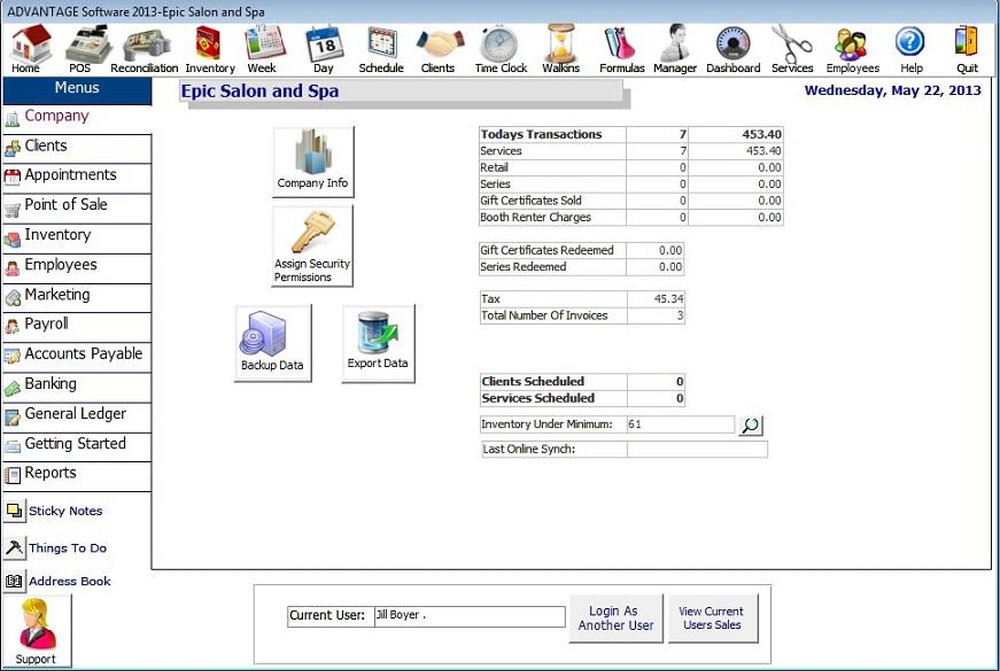Click the Epic Salon and Spa heading
The width and height of the screenshot is (1000, 671).
point(260,91)
